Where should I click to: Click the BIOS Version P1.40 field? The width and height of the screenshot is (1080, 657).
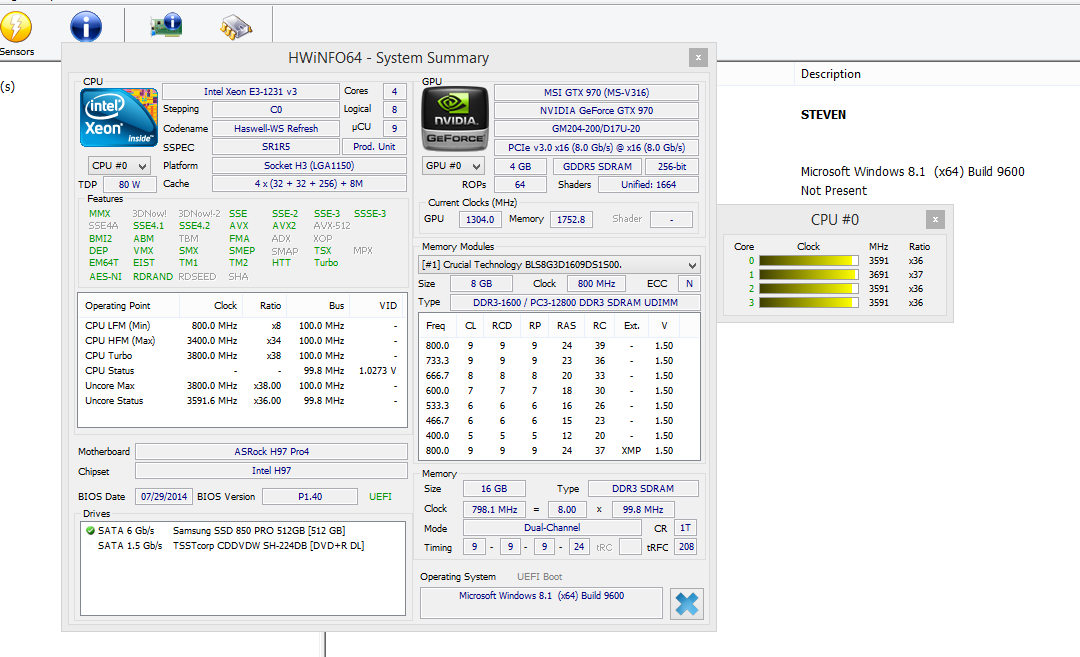pyautogui.click(x=310, y=497)
